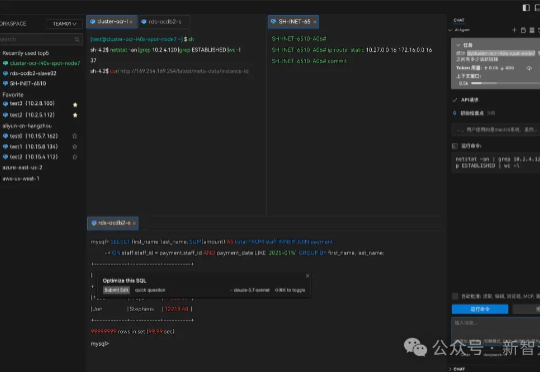This screenshot has height=372, width=540.
Task: Collapse the Recently used top6 section
Action: click(26, 53)
